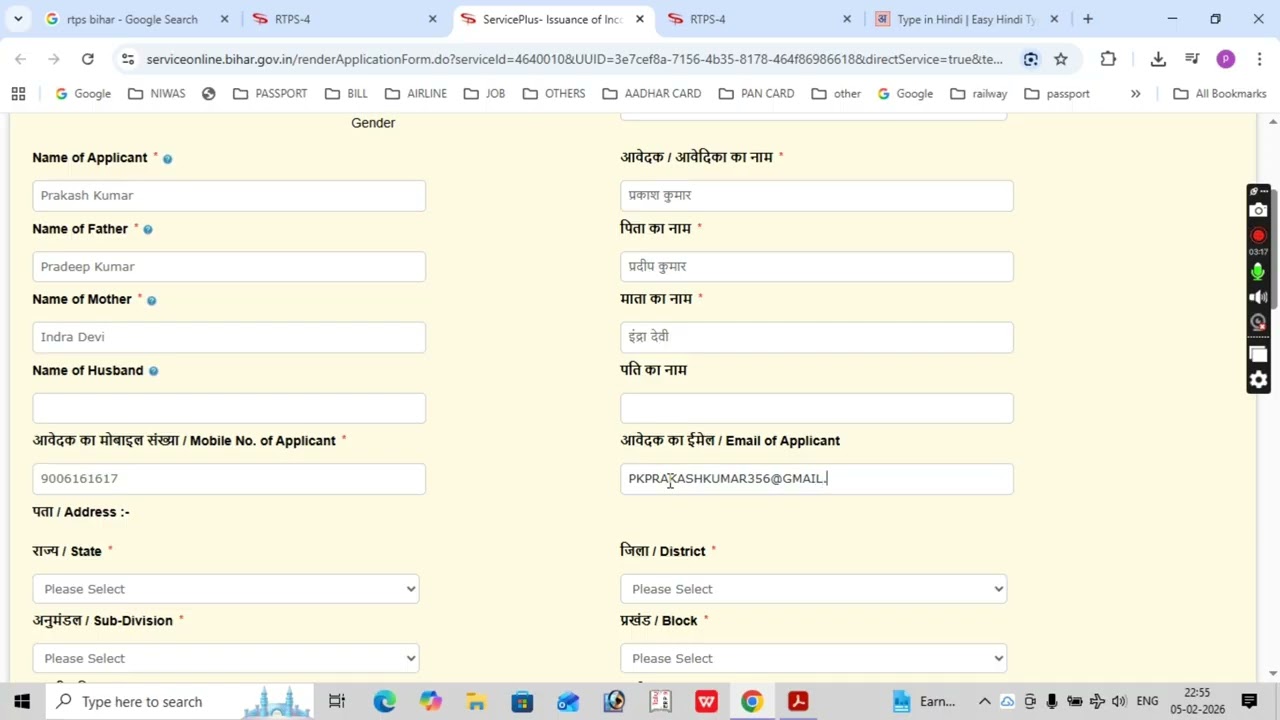Open WPS Office from taskbar
Viewport: 1280px width, 720px height.
(706, 702)
